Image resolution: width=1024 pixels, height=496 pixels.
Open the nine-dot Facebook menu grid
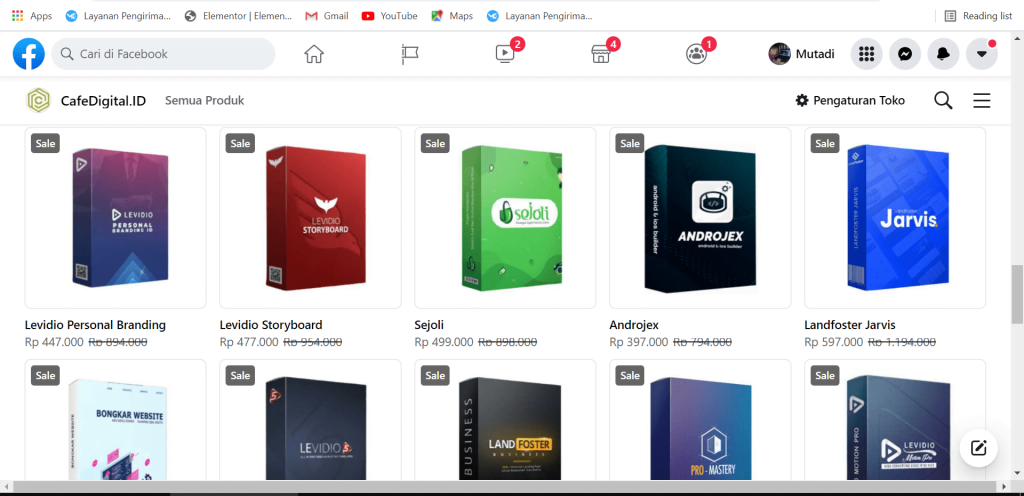pyautogui.click(x=866, y=54)
